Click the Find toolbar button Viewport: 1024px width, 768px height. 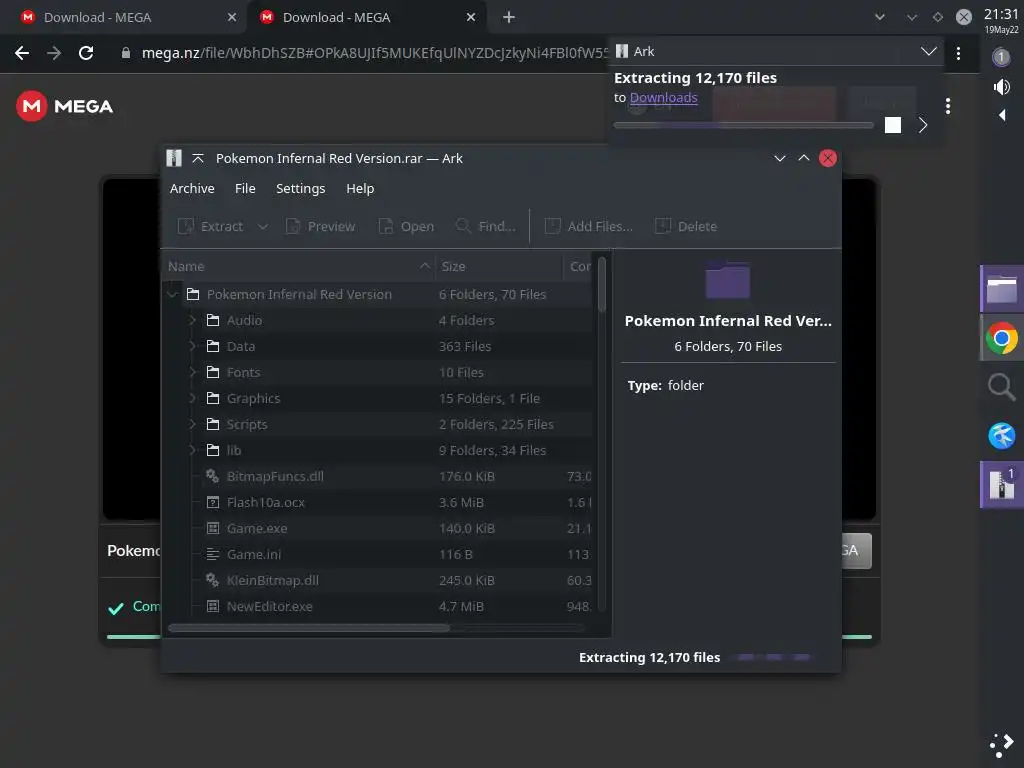click(485, 226)
